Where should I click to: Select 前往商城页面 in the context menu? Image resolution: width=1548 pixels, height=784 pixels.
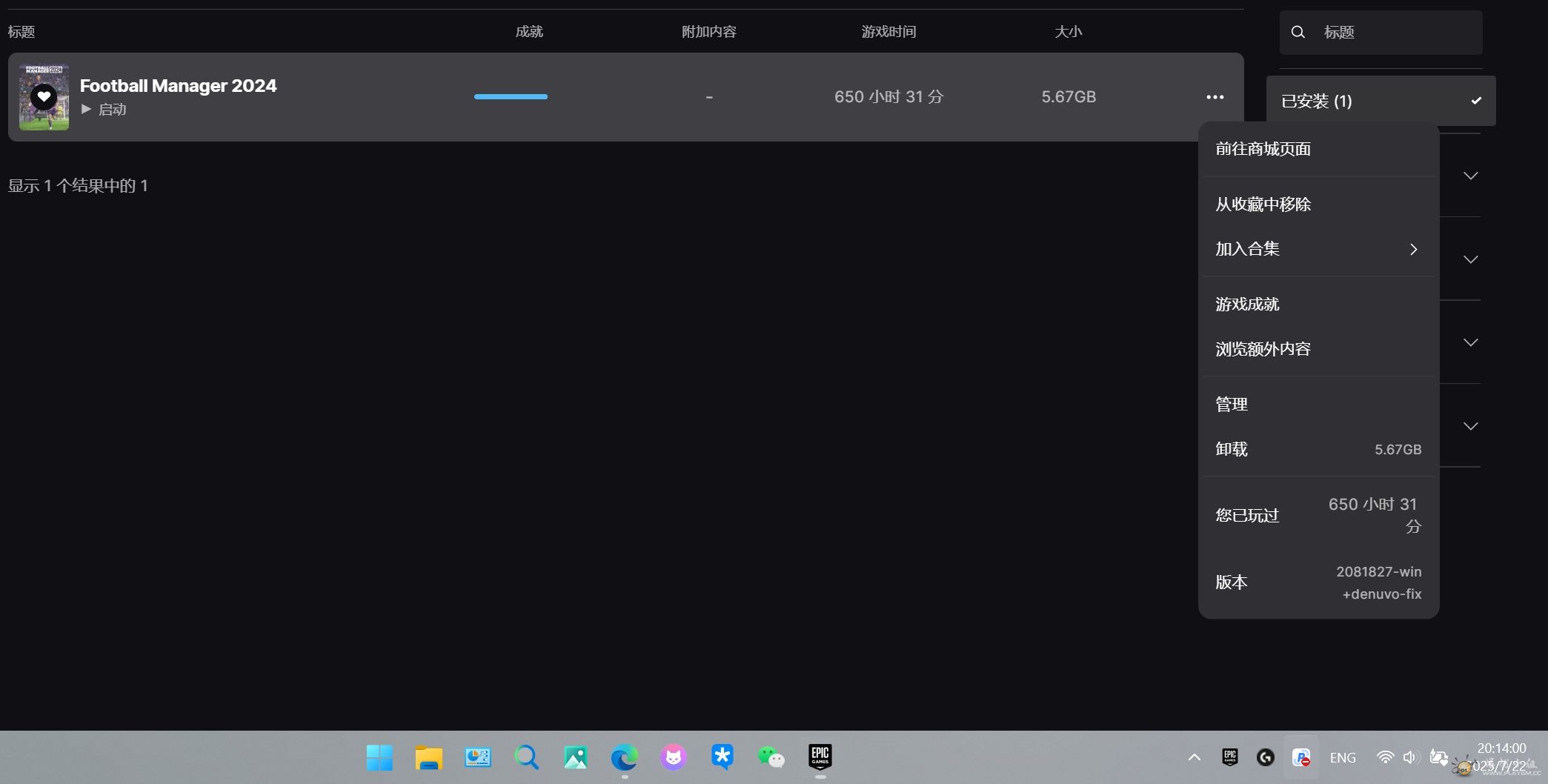click(x=1318, y=149)
